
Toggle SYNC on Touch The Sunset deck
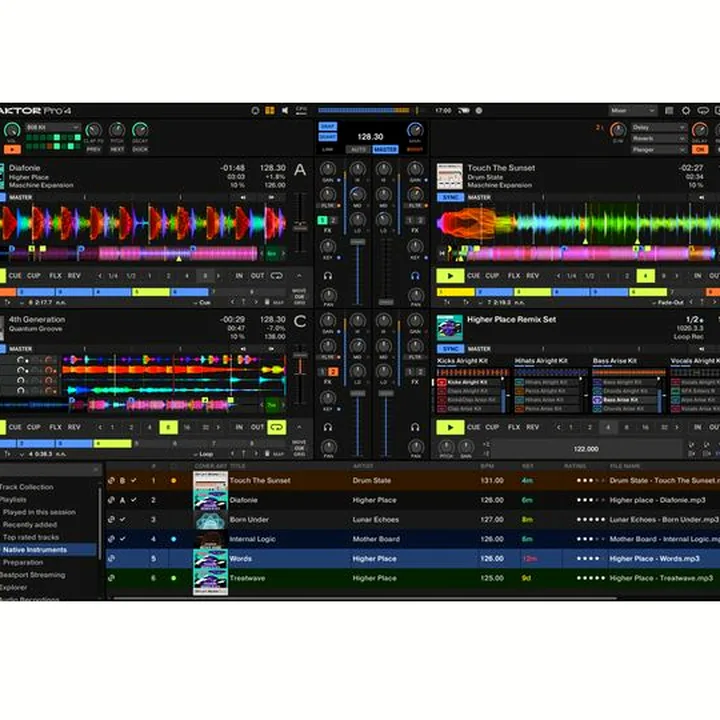pos(450,197)
